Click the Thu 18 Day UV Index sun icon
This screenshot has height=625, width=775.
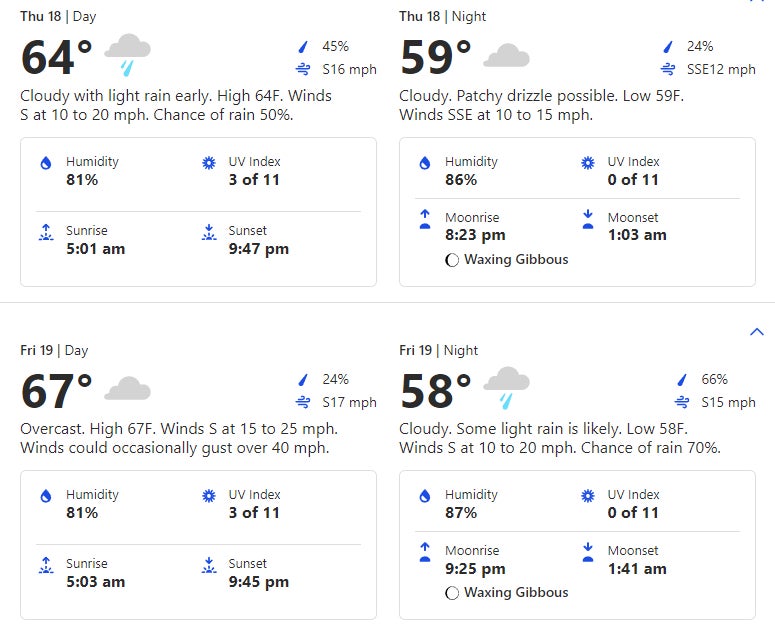tap(209, 163)
